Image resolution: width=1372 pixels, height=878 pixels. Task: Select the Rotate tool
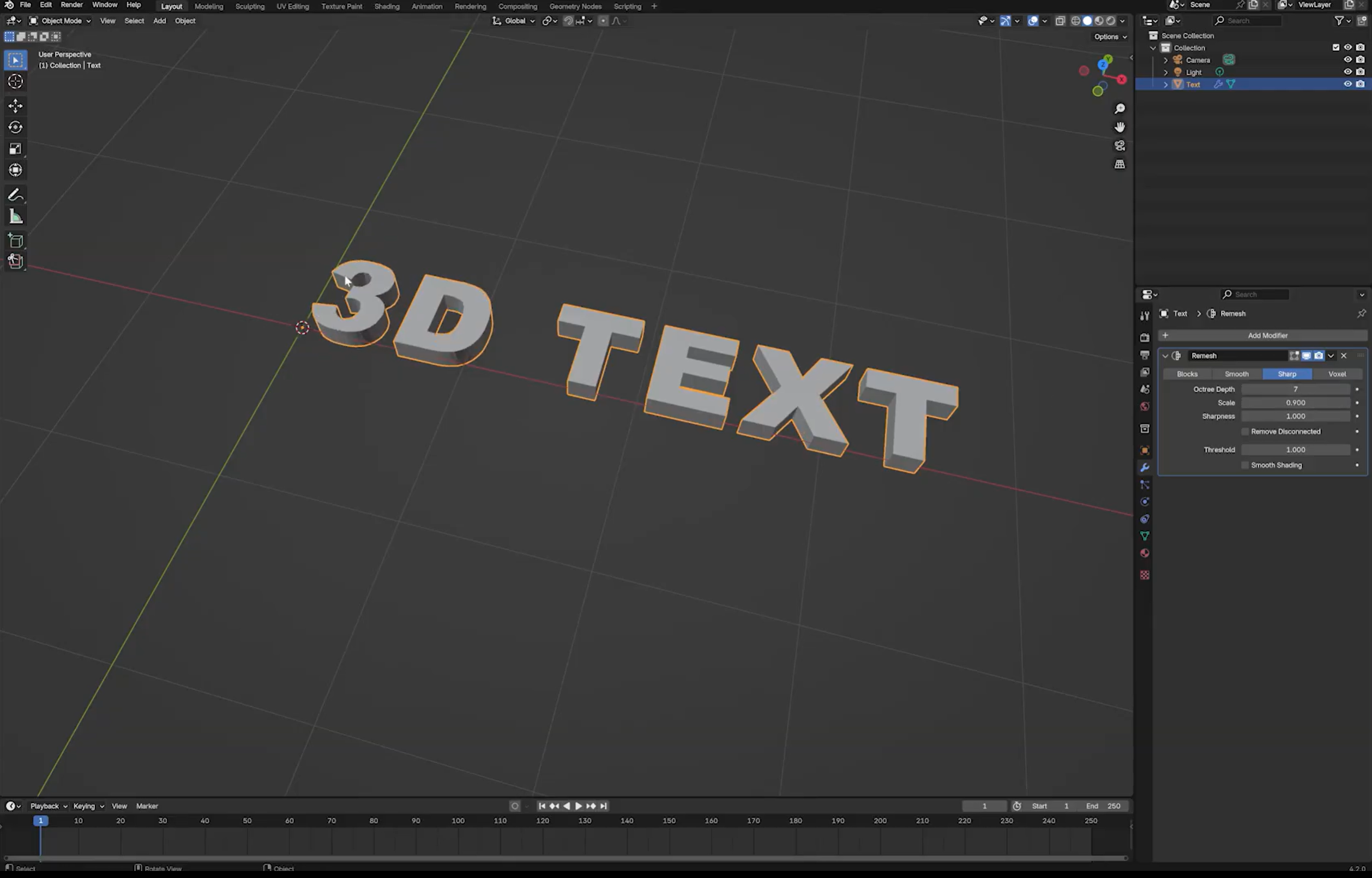coord(15,127)
